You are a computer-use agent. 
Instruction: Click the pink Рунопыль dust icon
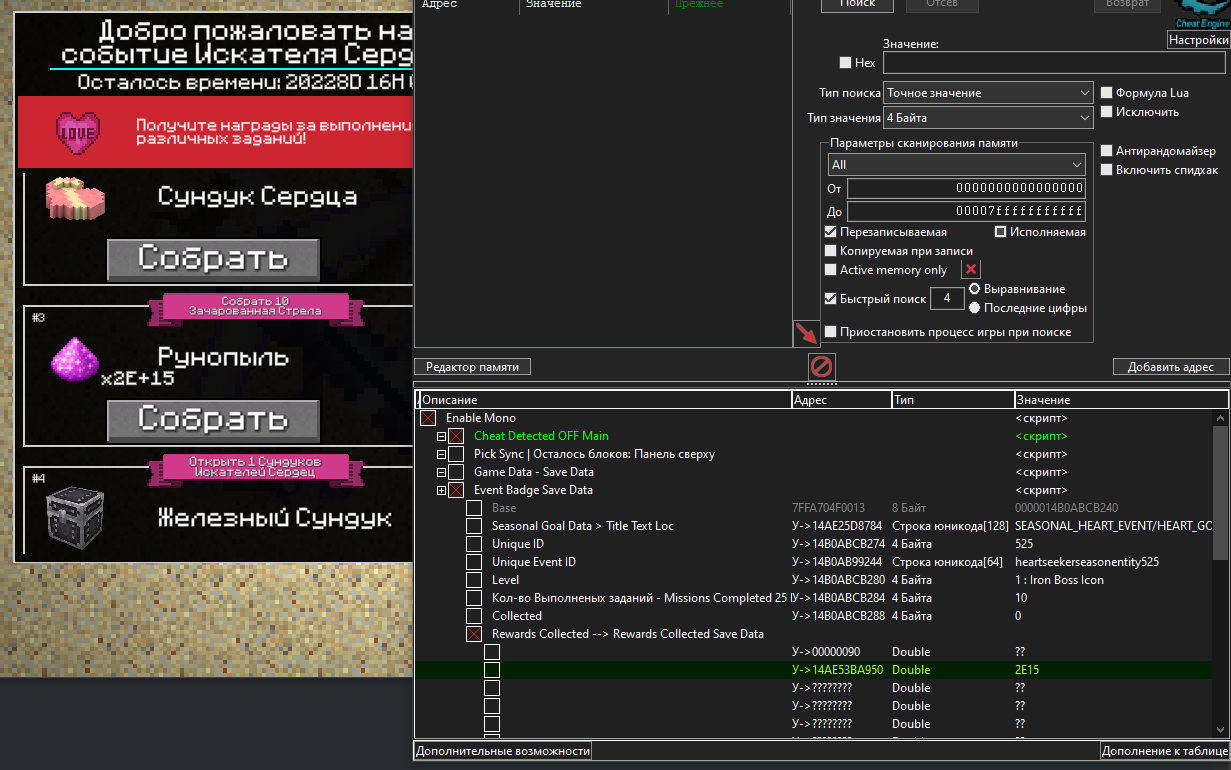click(x=75, y=359)
